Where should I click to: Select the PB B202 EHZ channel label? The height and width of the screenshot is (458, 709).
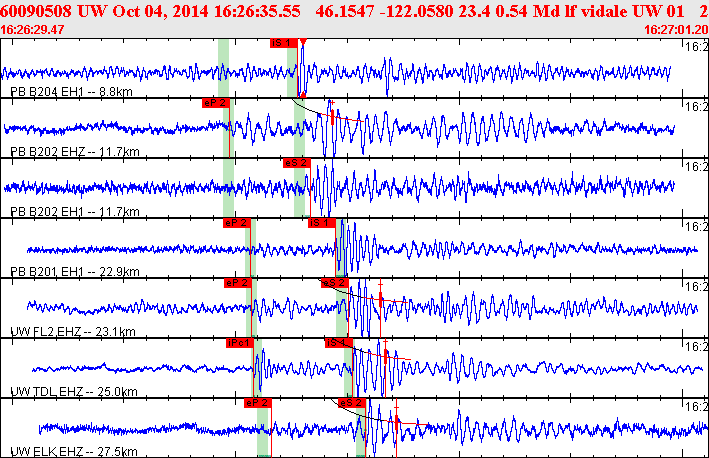coord(75,152)
